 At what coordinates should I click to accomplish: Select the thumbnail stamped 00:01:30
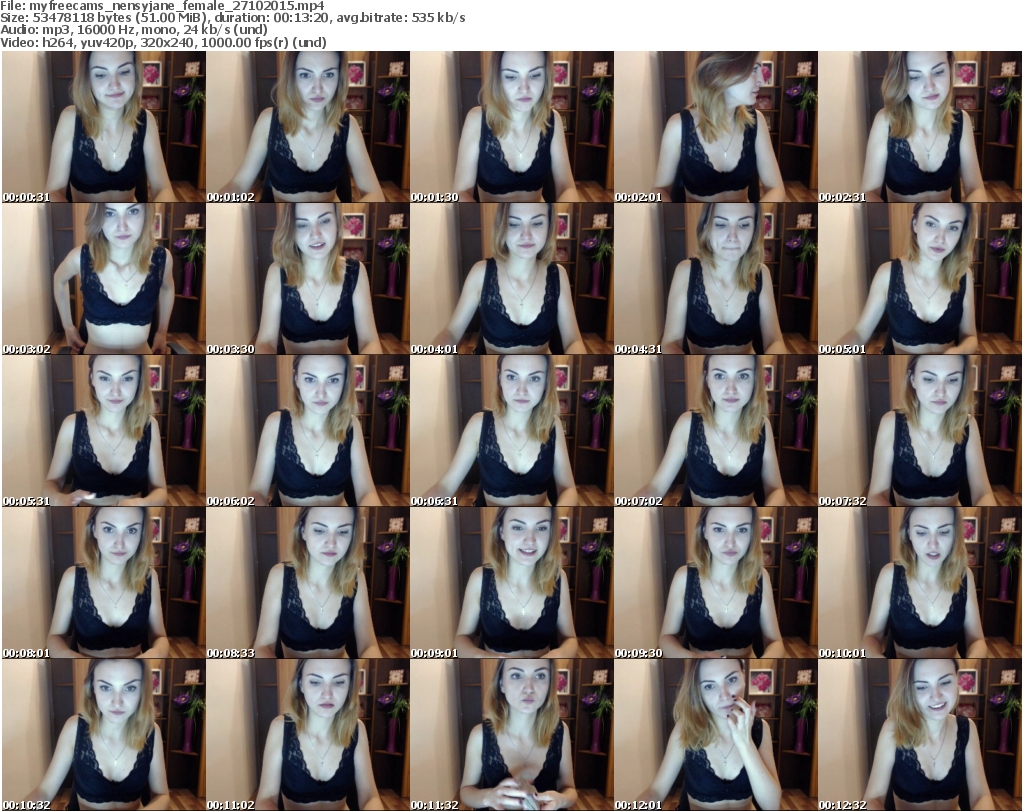coord(511,127)
